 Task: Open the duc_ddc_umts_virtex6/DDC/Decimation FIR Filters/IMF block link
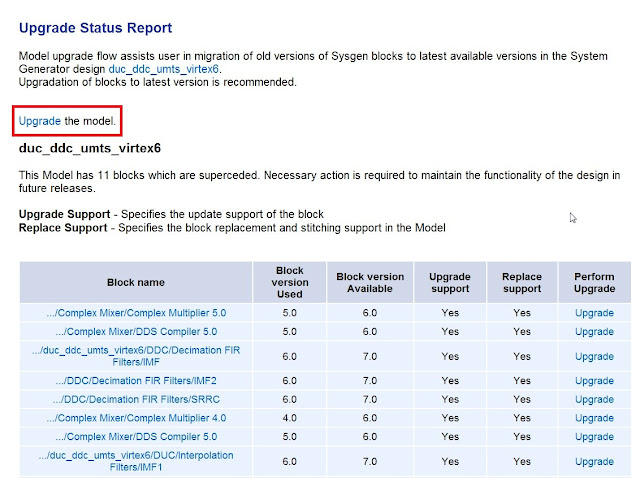pos(136,356)
